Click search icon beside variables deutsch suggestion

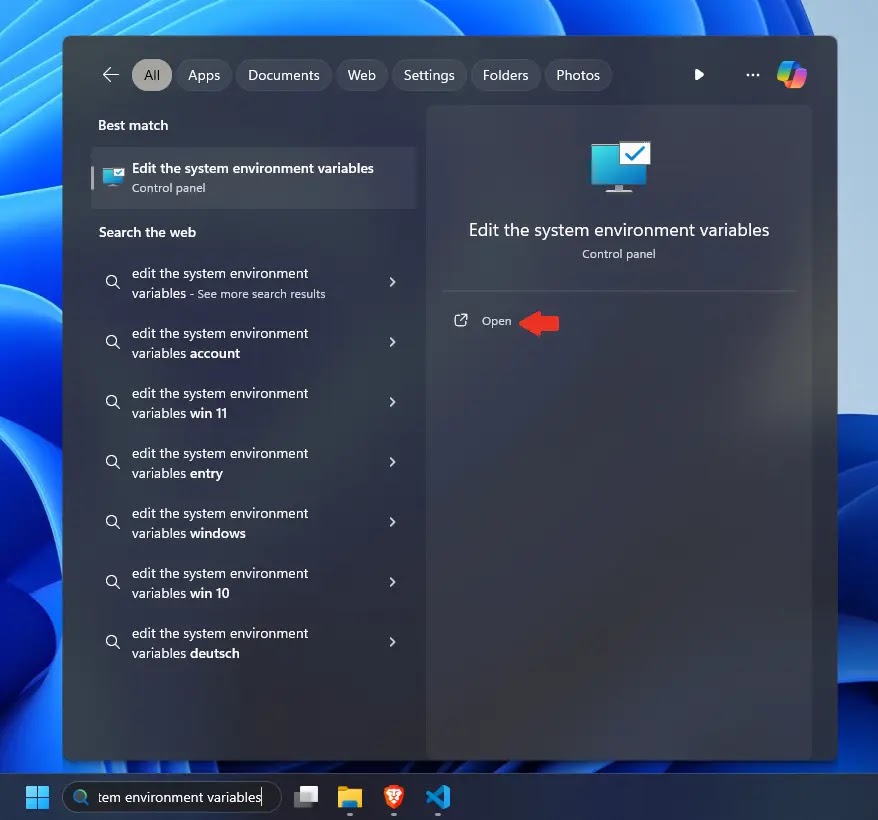(x=113, y=641)
